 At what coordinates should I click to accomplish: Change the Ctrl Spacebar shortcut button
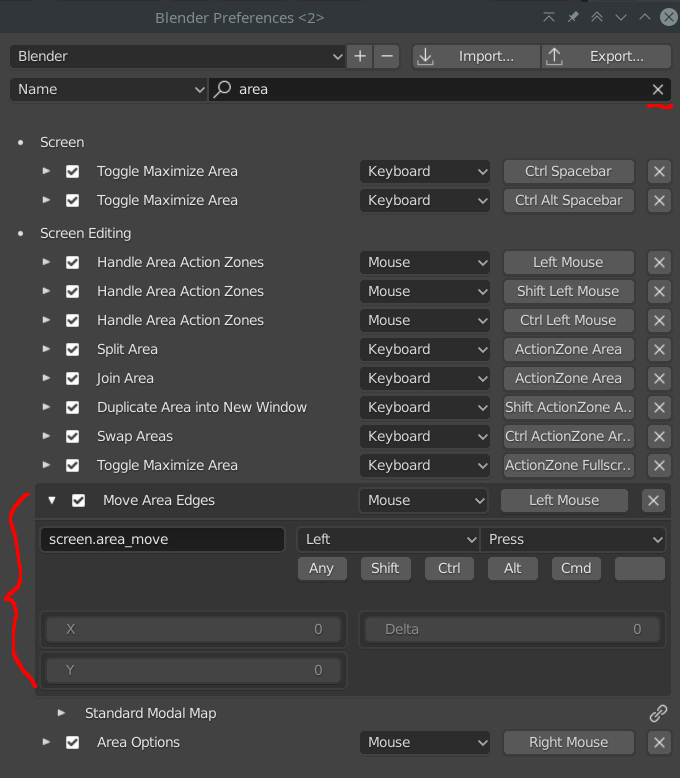[569, 172]
